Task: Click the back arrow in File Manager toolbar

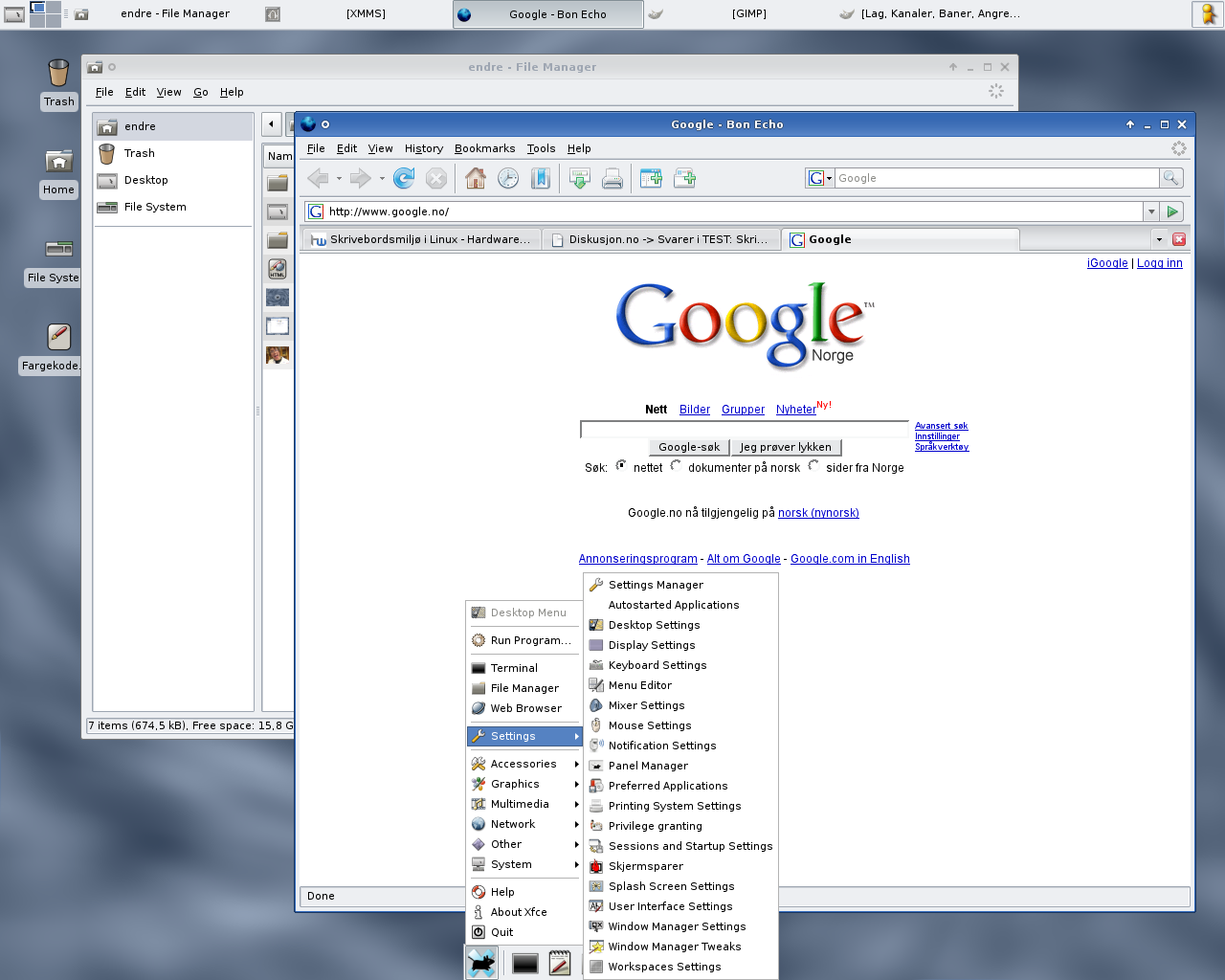Action: coord(272,123)
